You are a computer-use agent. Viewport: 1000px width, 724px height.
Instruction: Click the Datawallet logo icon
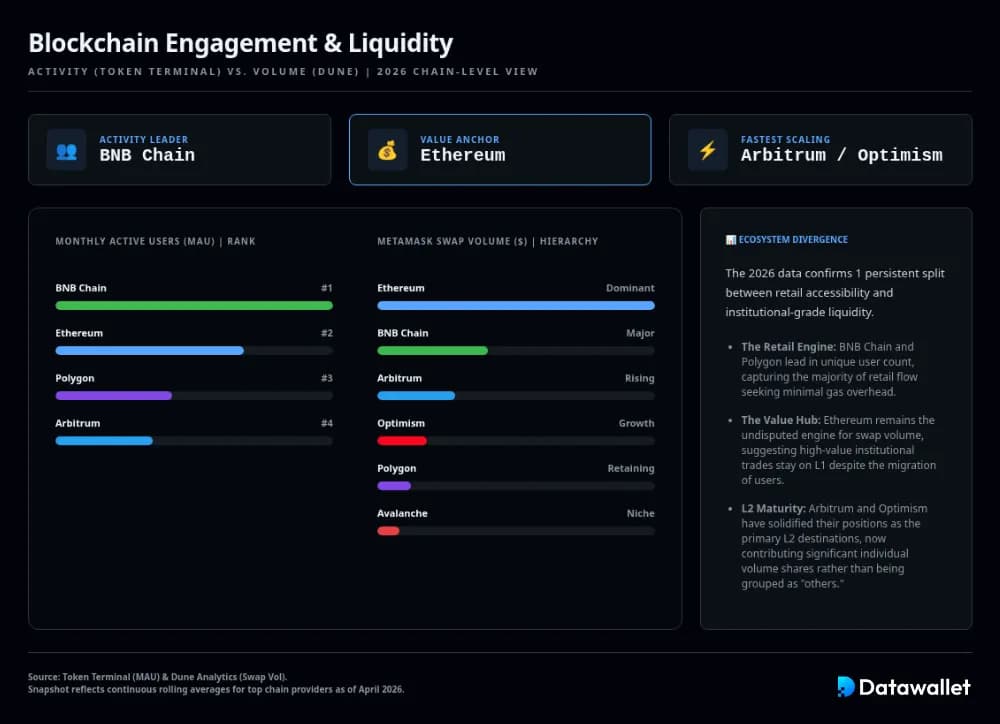click(846, 686)
